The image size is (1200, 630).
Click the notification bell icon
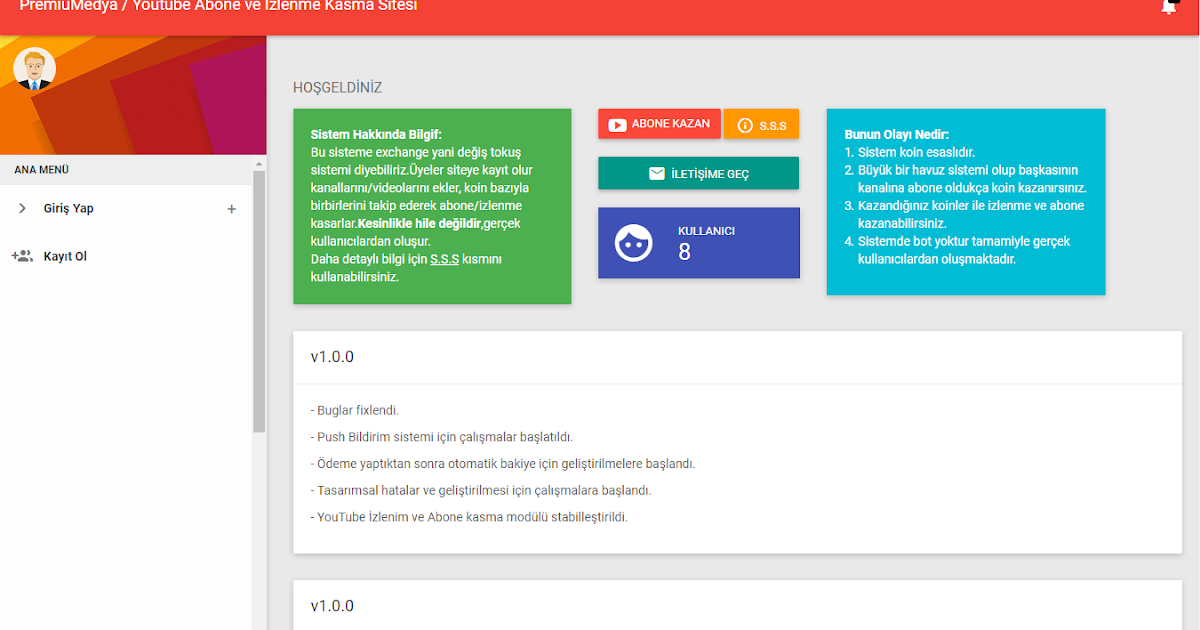pyautogui.click(x=1168, y=6)
